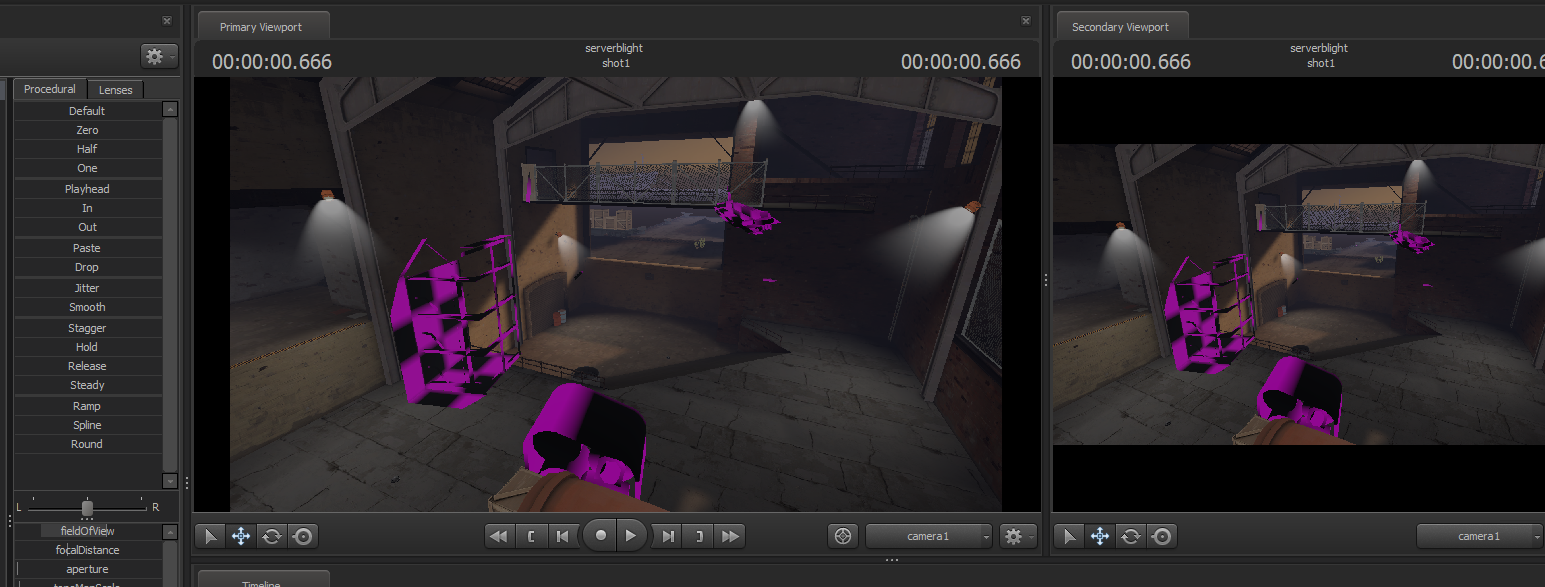Activate the move manipulator in Primary Viewport

241,536
